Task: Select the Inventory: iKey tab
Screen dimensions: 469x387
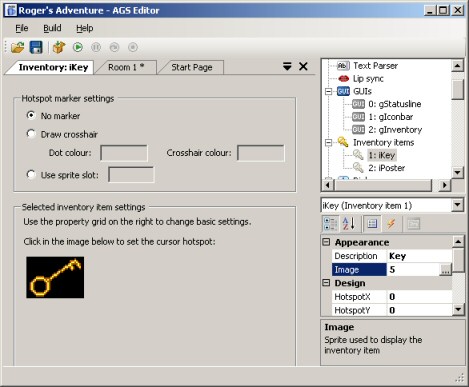Action: click(x=53, y=67)
